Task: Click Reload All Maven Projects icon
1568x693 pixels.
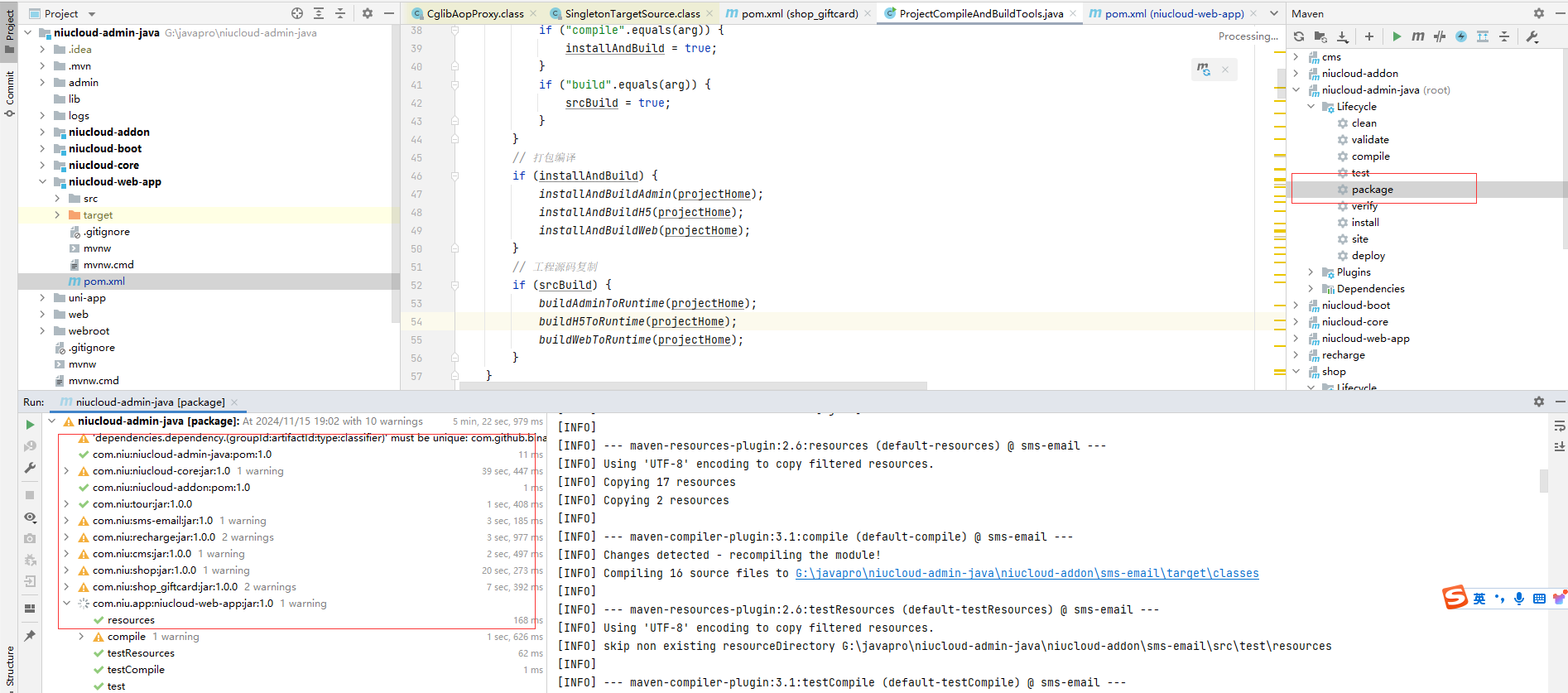Action: (x=1299, y=36)
